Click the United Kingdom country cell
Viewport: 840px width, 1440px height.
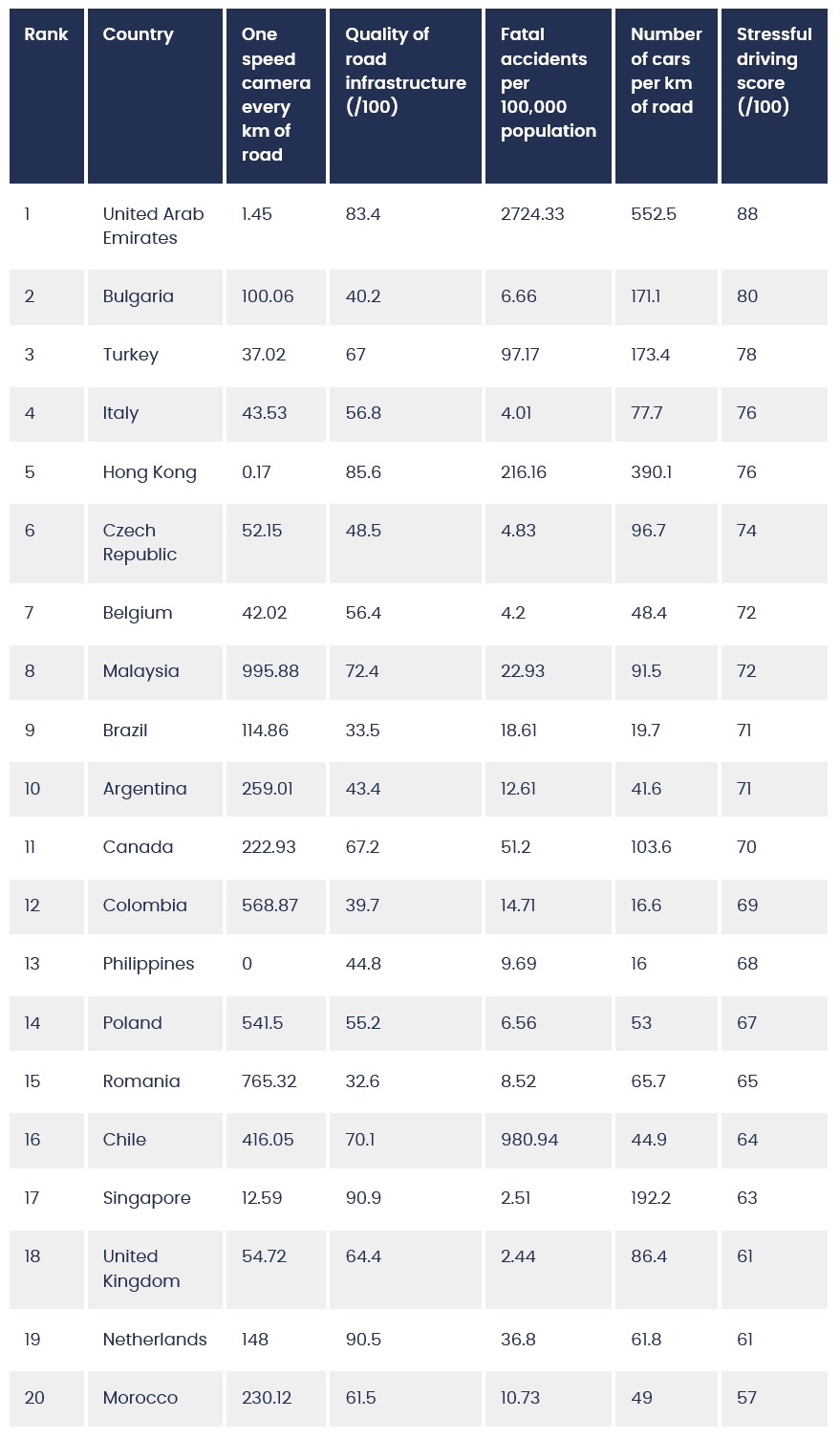point(156,1269)
